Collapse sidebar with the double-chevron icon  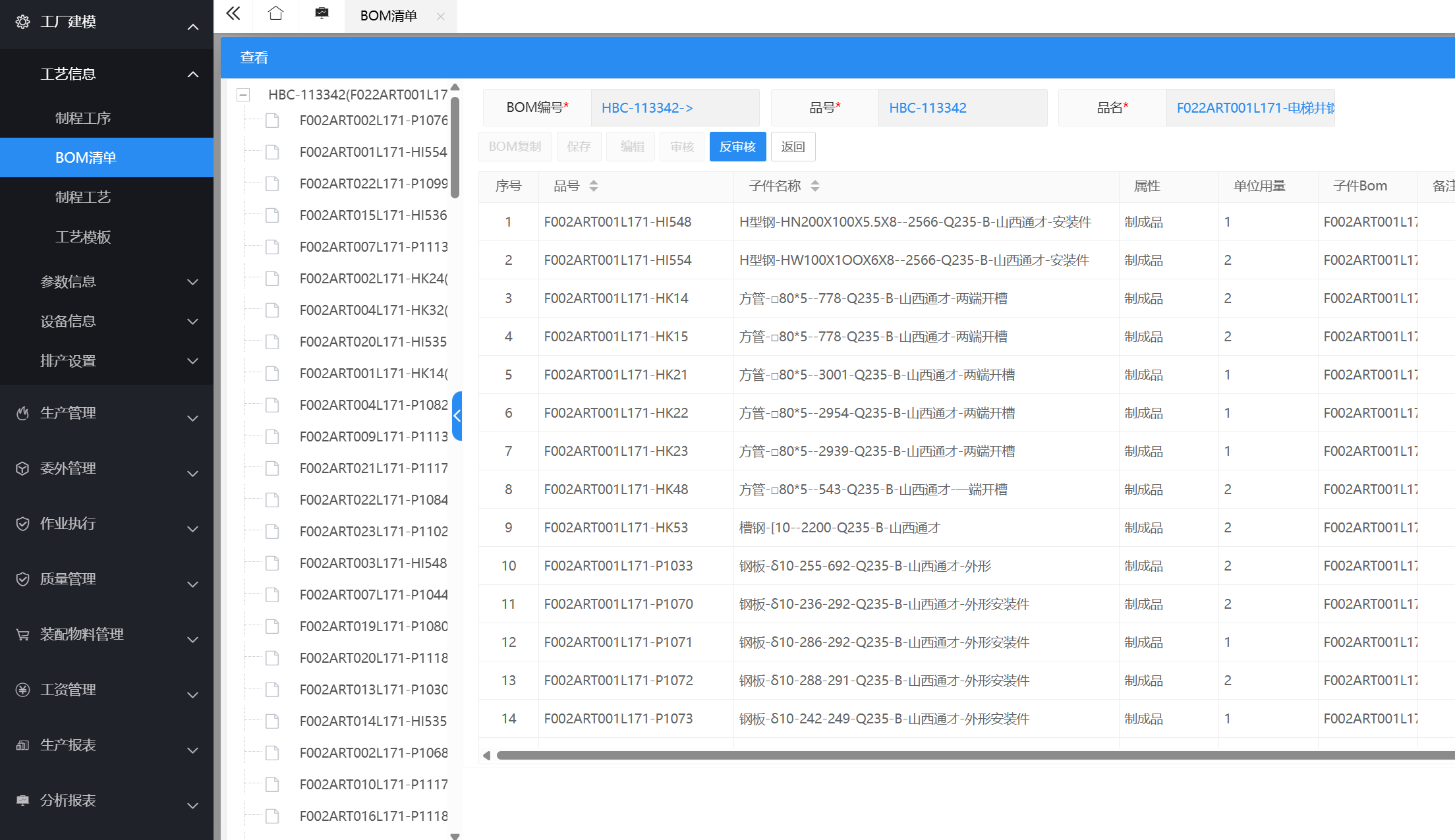(x=233, y=14)
